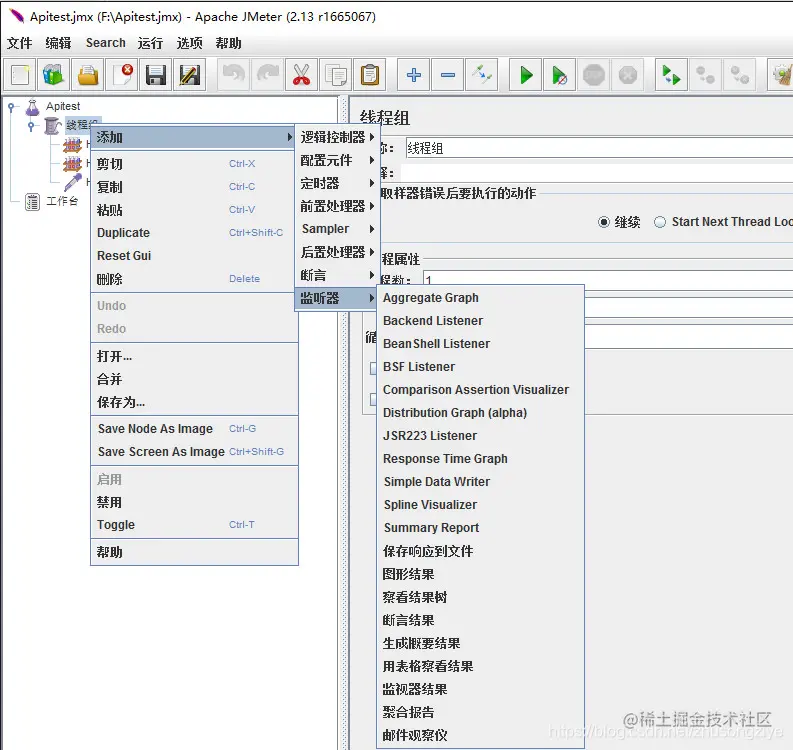
Task: Add 聚合报告 listener
Action: tap(480, 712)
